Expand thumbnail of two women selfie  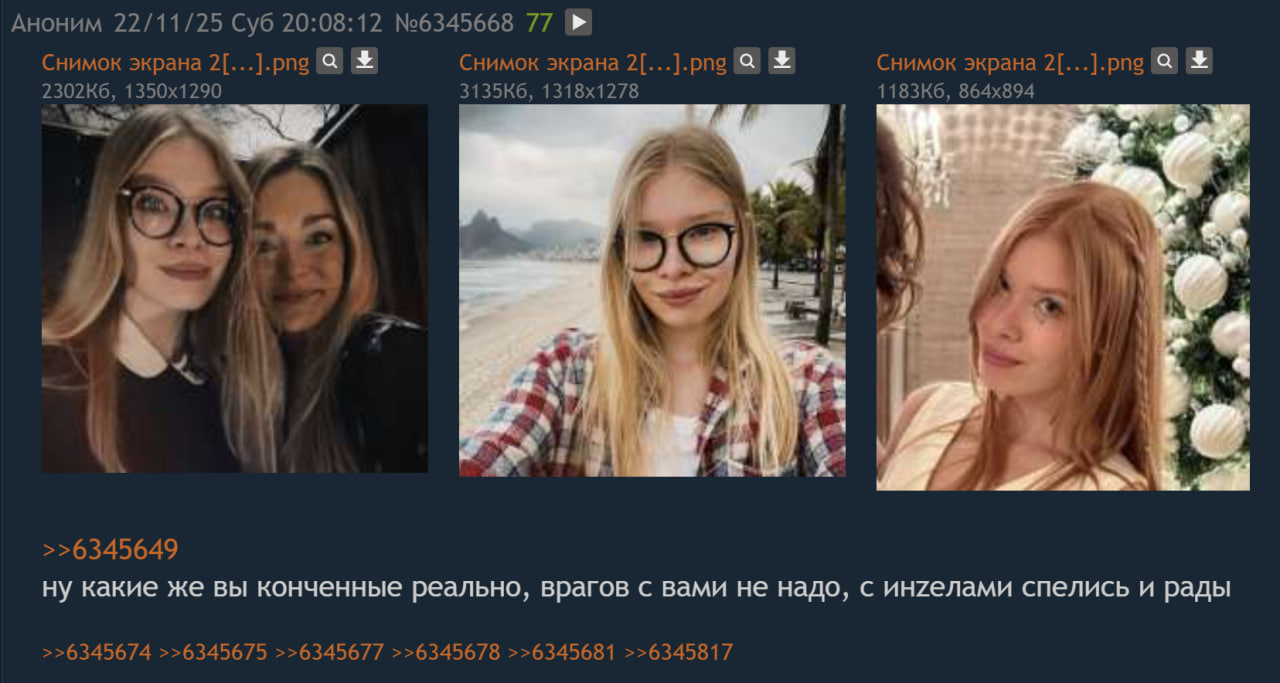[x=235, y=288]
